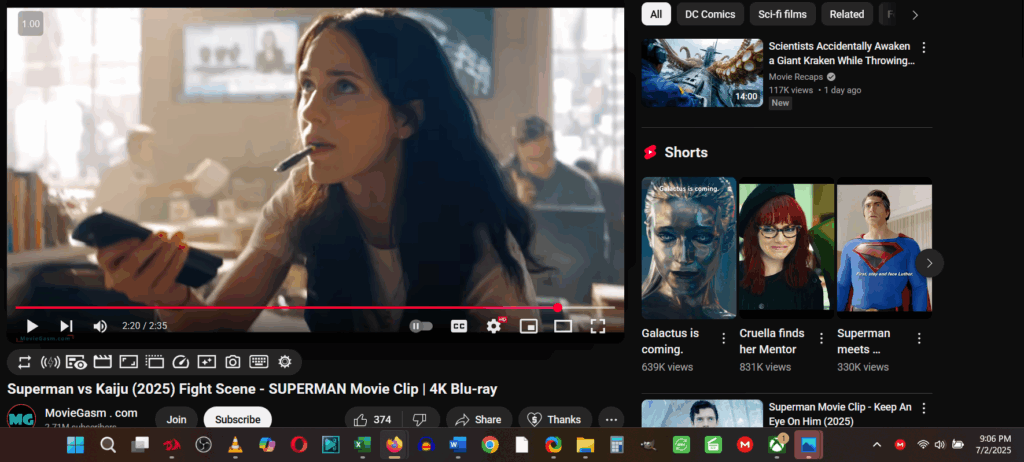
Task: Select the DC Comics filter chip
Action: (x=710, y=14)
